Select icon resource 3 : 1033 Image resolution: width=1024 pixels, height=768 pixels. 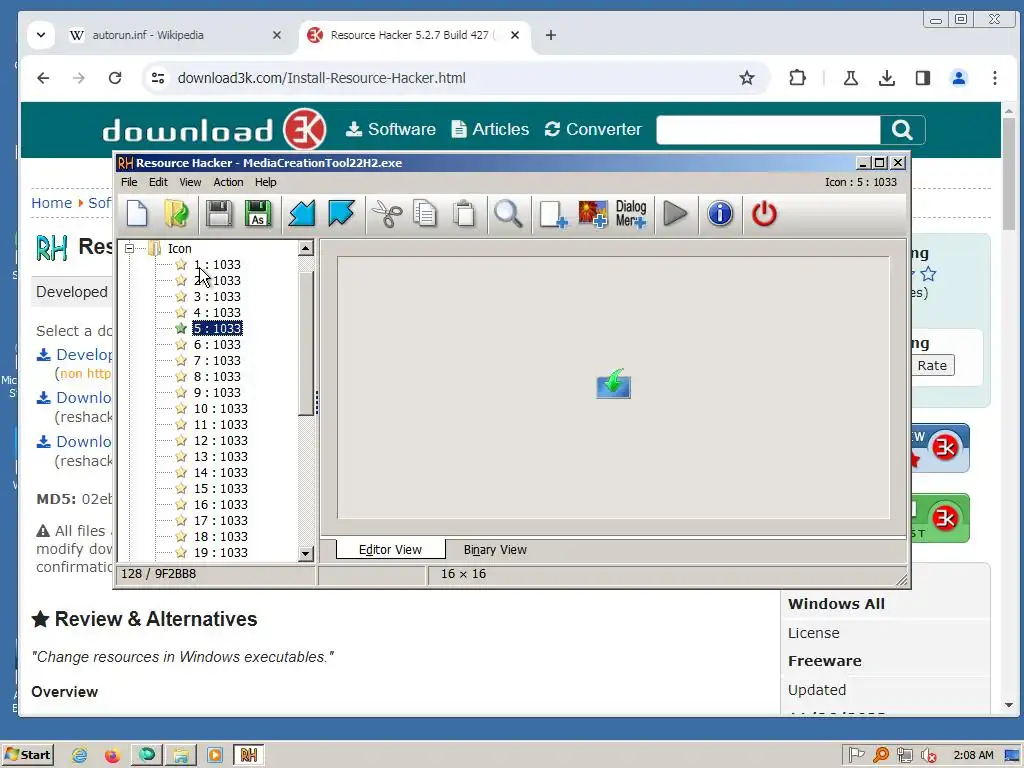pyautogui.click(x=217, y=296)
